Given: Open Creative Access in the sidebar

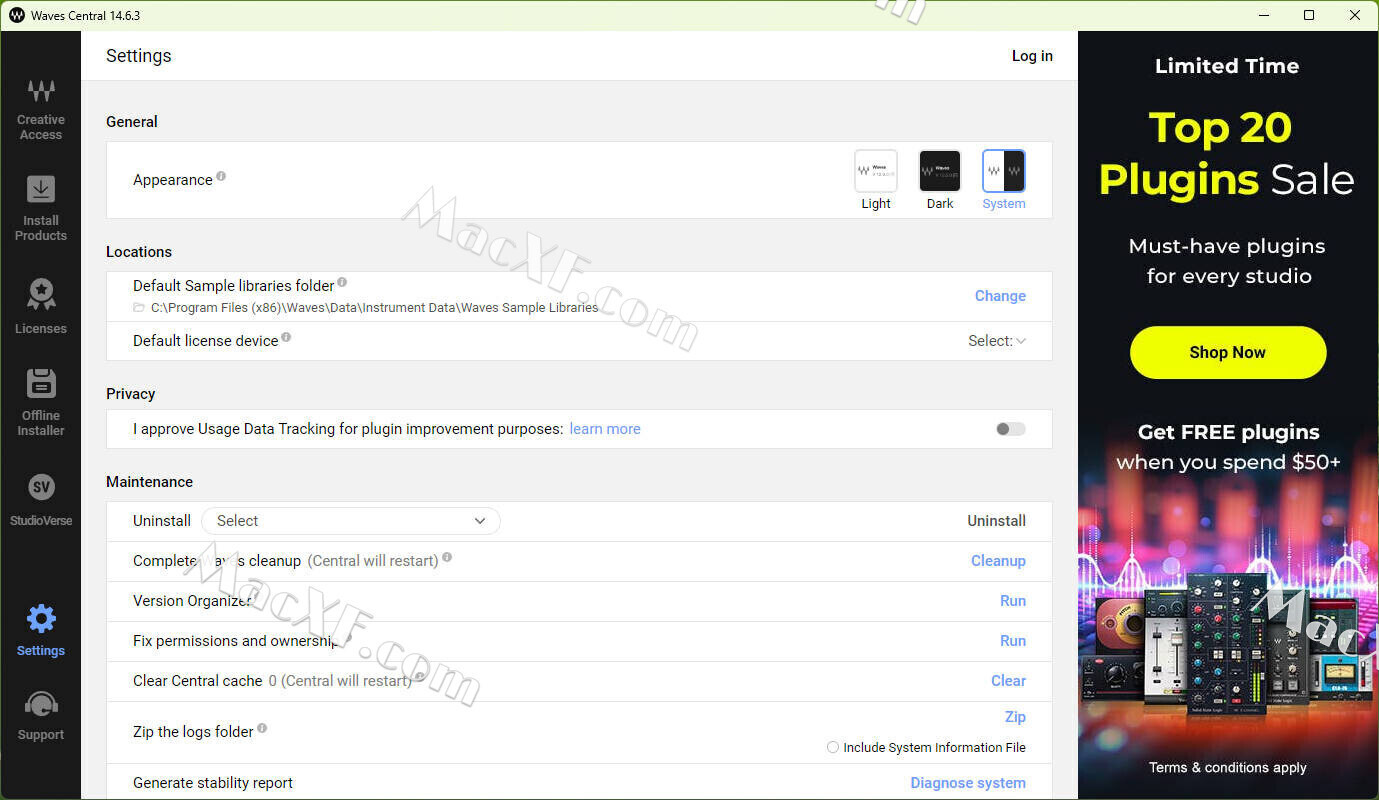Looking at the screenshot, I should point(41,110).
